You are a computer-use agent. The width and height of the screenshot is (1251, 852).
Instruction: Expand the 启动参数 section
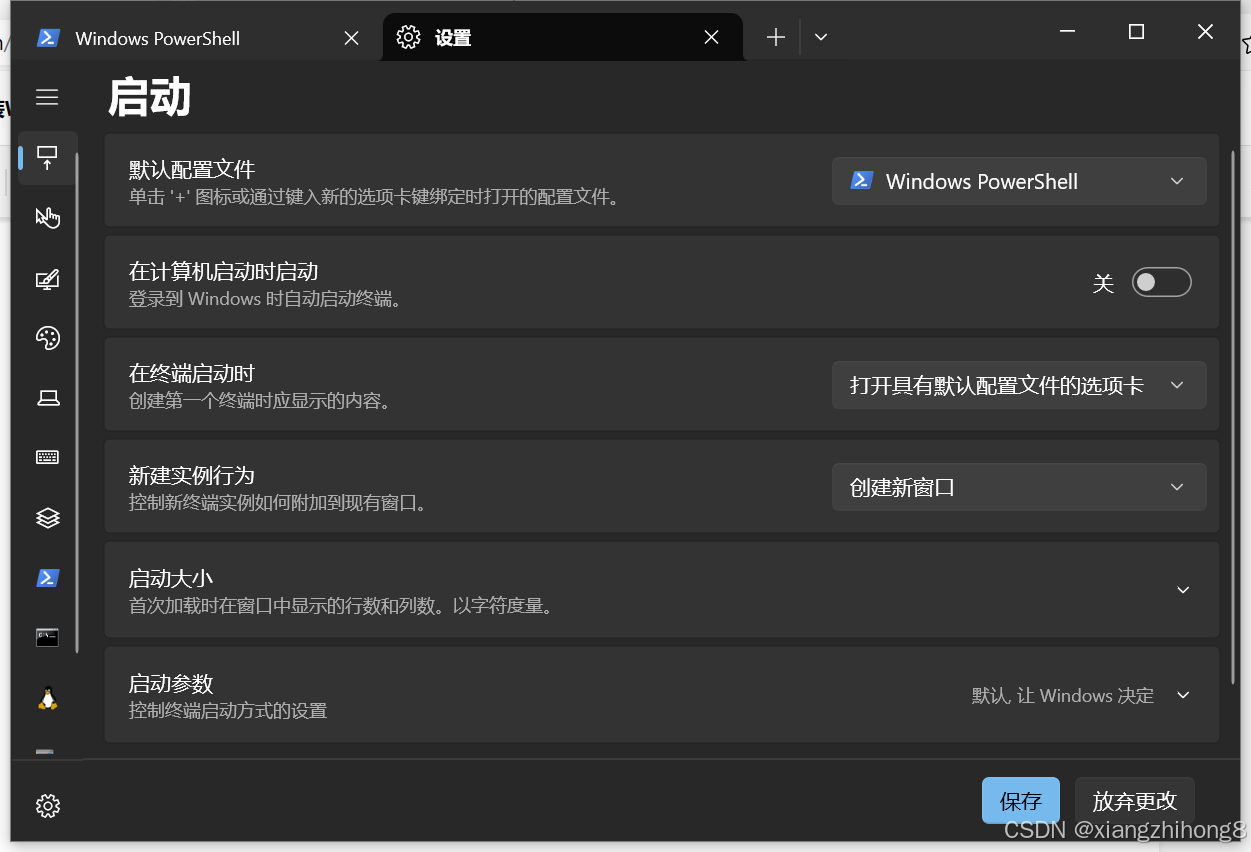(661, 695)
